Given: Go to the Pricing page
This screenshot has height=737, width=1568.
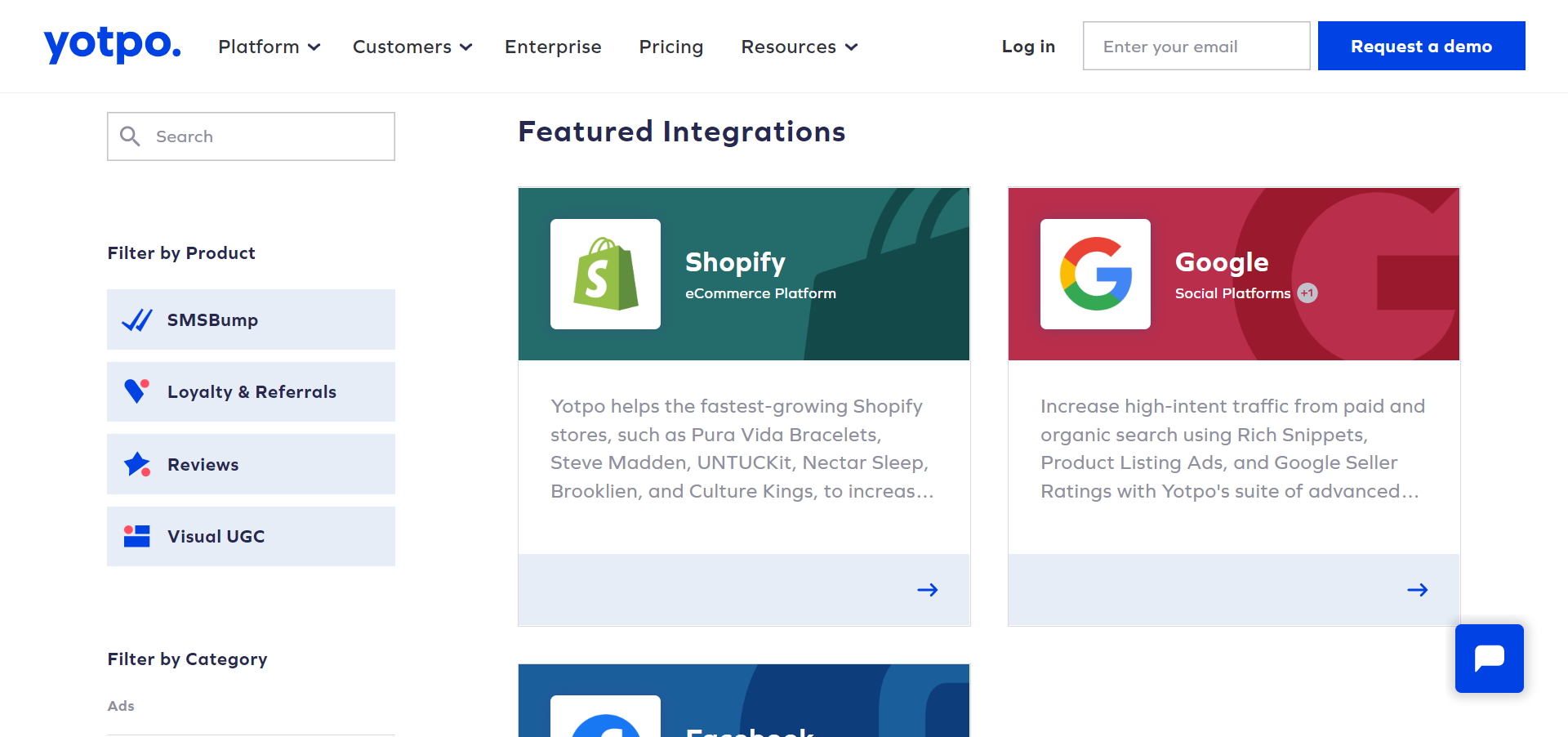Looking at the screenshot, I should pyautogui.click(x=670, y=47).
